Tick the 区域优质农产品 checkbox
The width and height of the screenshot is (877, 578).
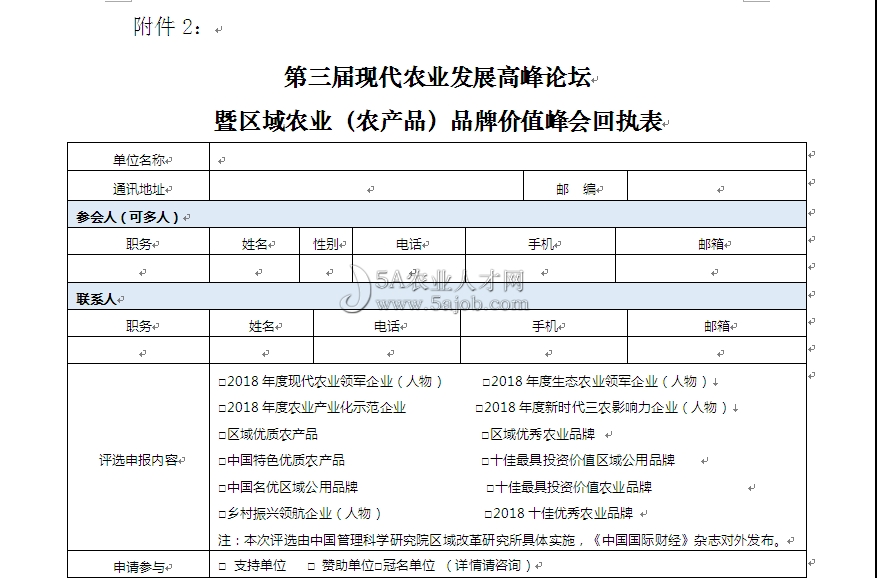click(223, 435)
